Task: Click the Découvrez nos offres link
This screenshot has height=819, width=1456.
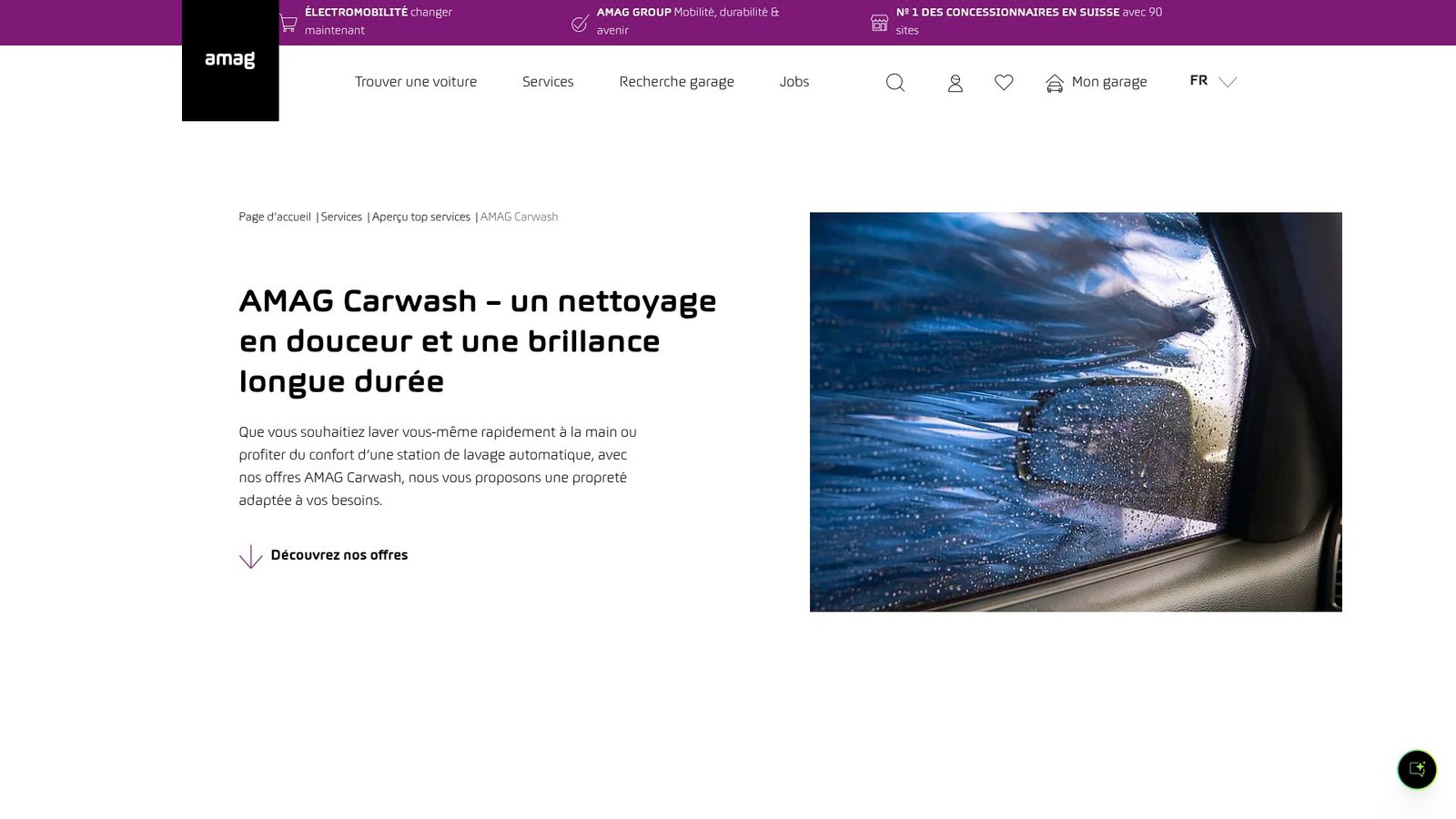Action: pyautogui.click(x=339, y=554)
